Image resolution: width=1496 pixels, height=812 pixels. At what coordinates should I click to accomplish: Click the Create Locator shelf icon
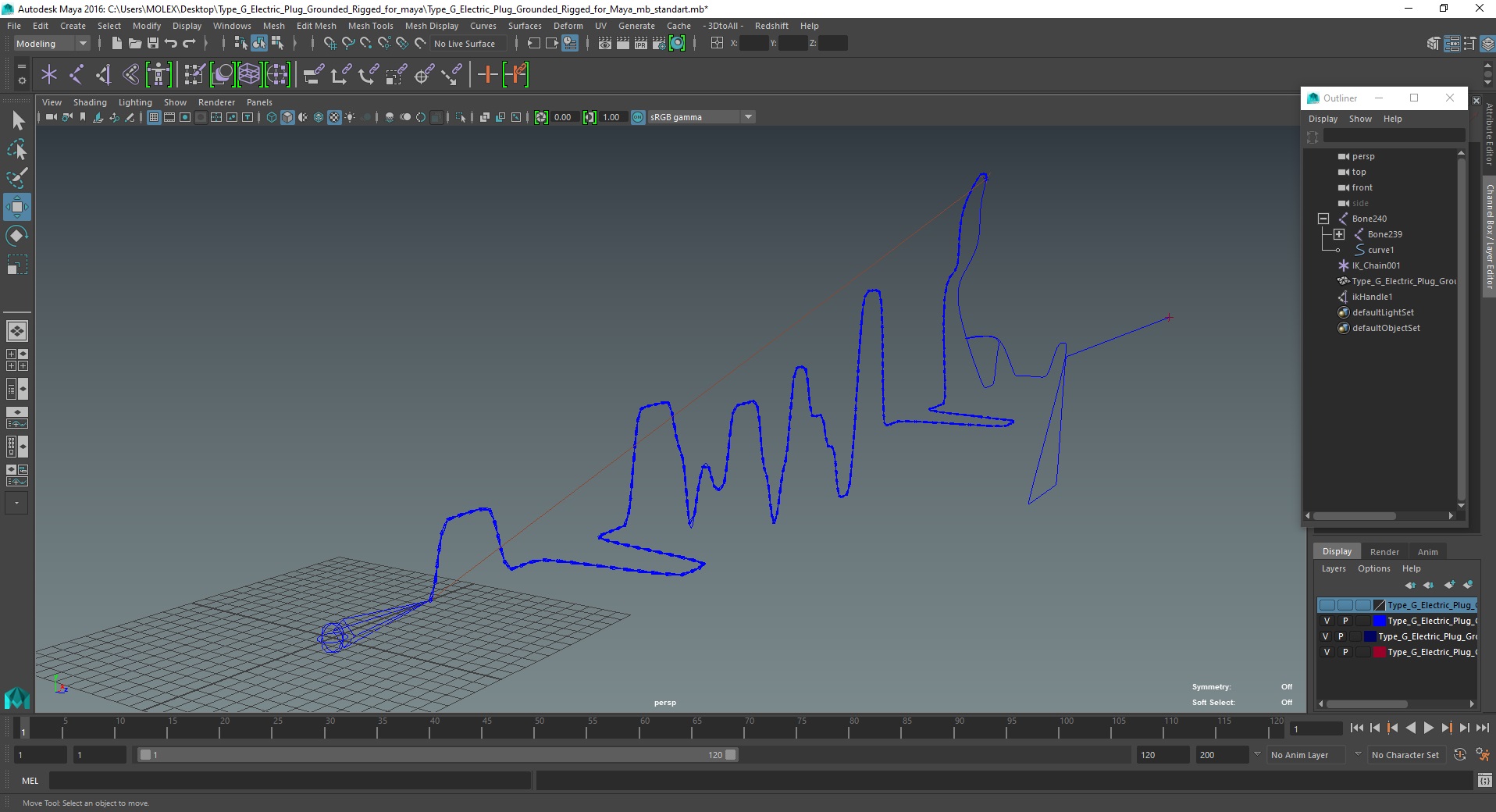pos(48,75)
